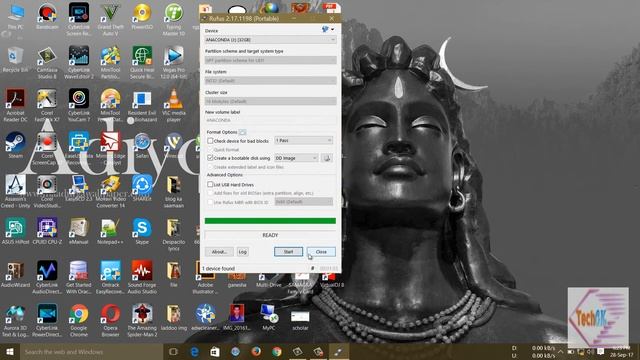This screenshot has width=640, height=360.
Task: Click the green progress bar in Rufus
Action: (270, 221)
